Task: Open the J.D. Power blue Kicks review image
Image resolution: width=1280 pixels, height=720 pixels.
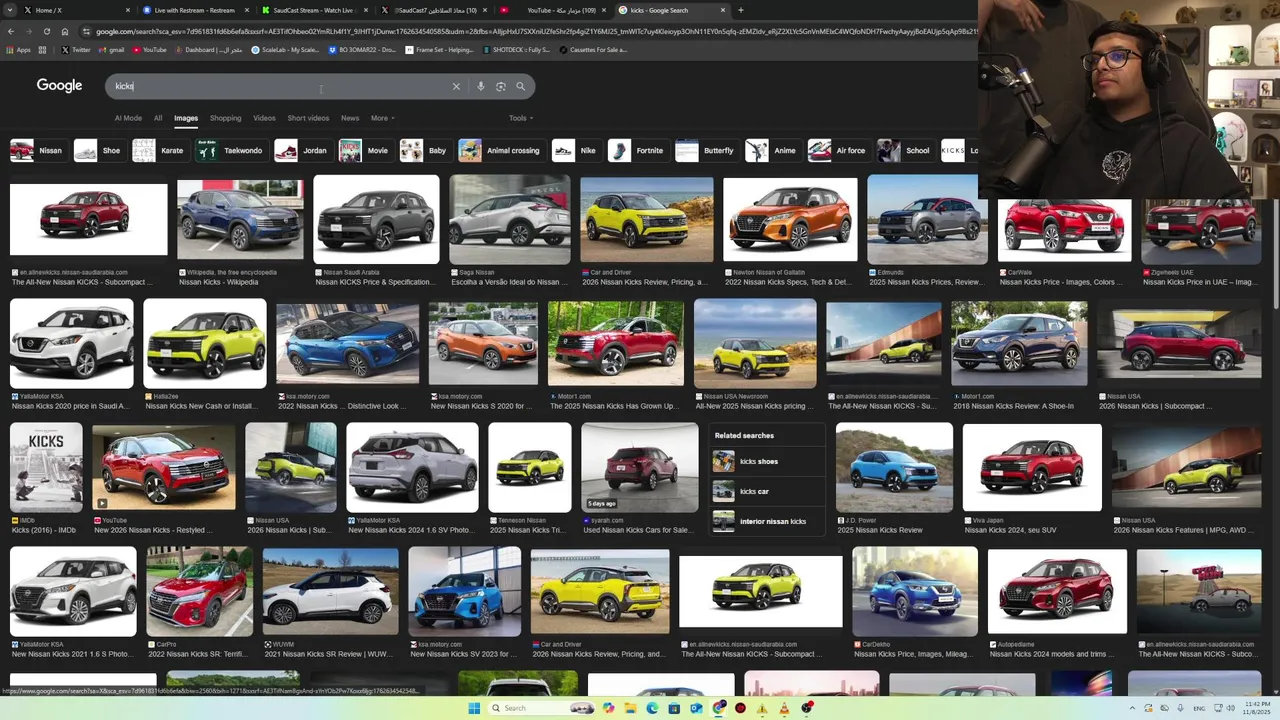Action: (x=894, y=467)
